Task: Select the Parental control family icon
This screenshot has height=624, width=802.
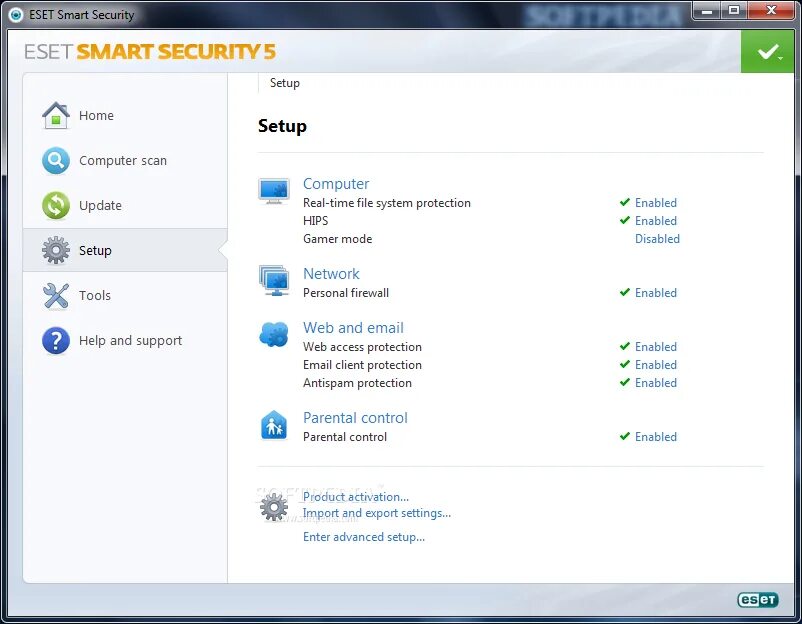Action: click(273, 424)
